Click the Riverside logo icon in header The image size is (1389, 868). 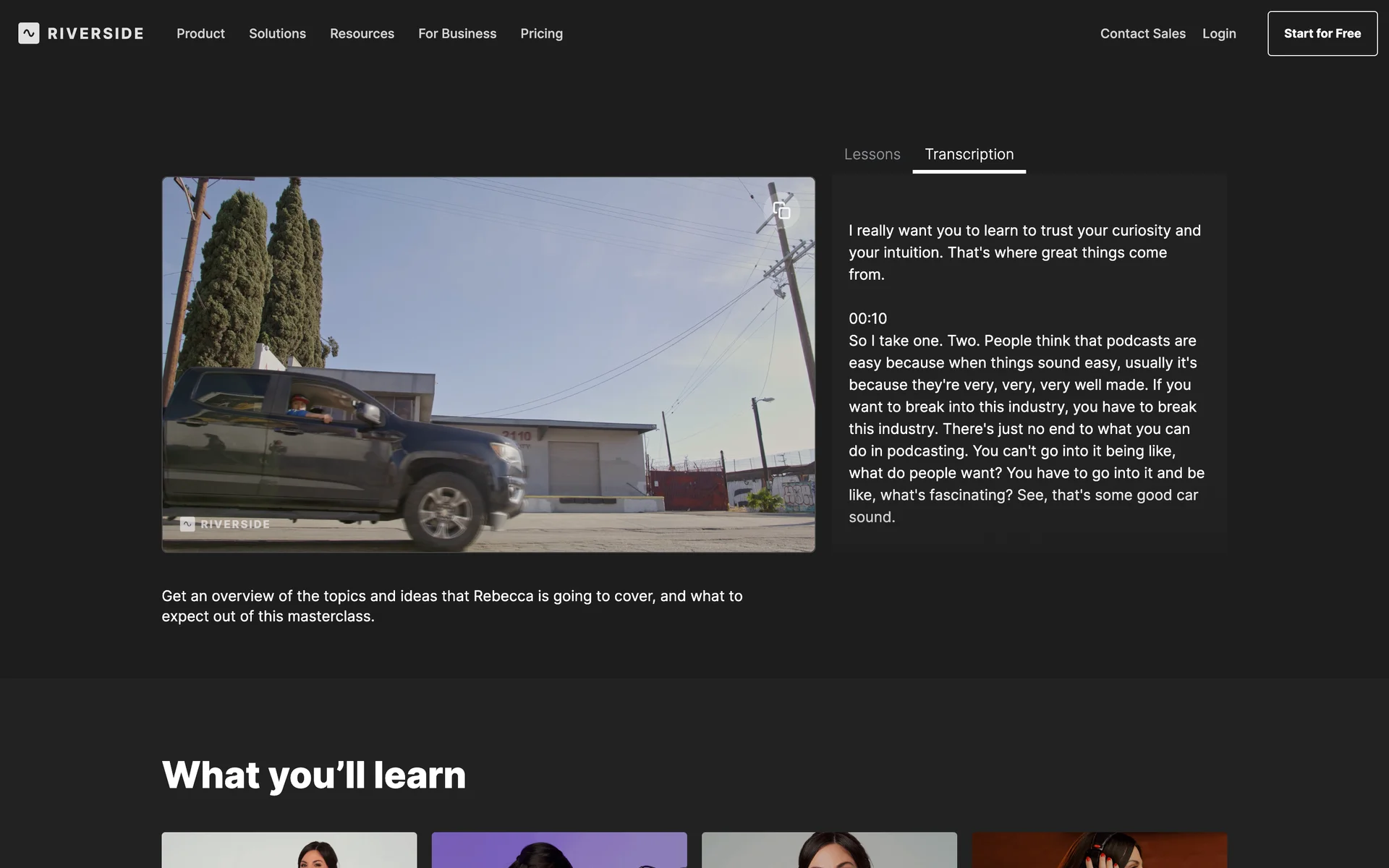29,33
